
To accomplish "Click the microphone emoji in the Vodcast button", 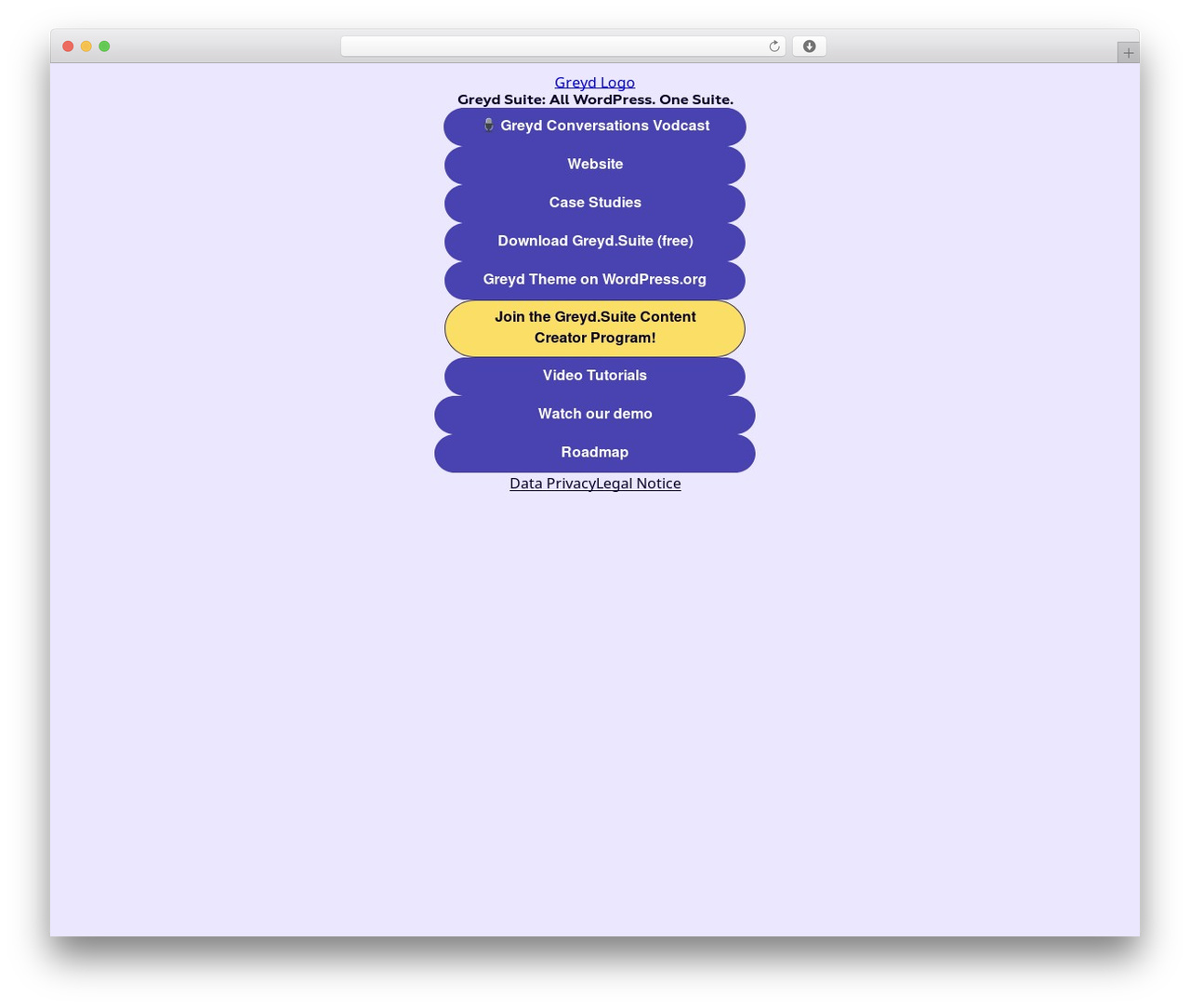I will click(489, 126).
